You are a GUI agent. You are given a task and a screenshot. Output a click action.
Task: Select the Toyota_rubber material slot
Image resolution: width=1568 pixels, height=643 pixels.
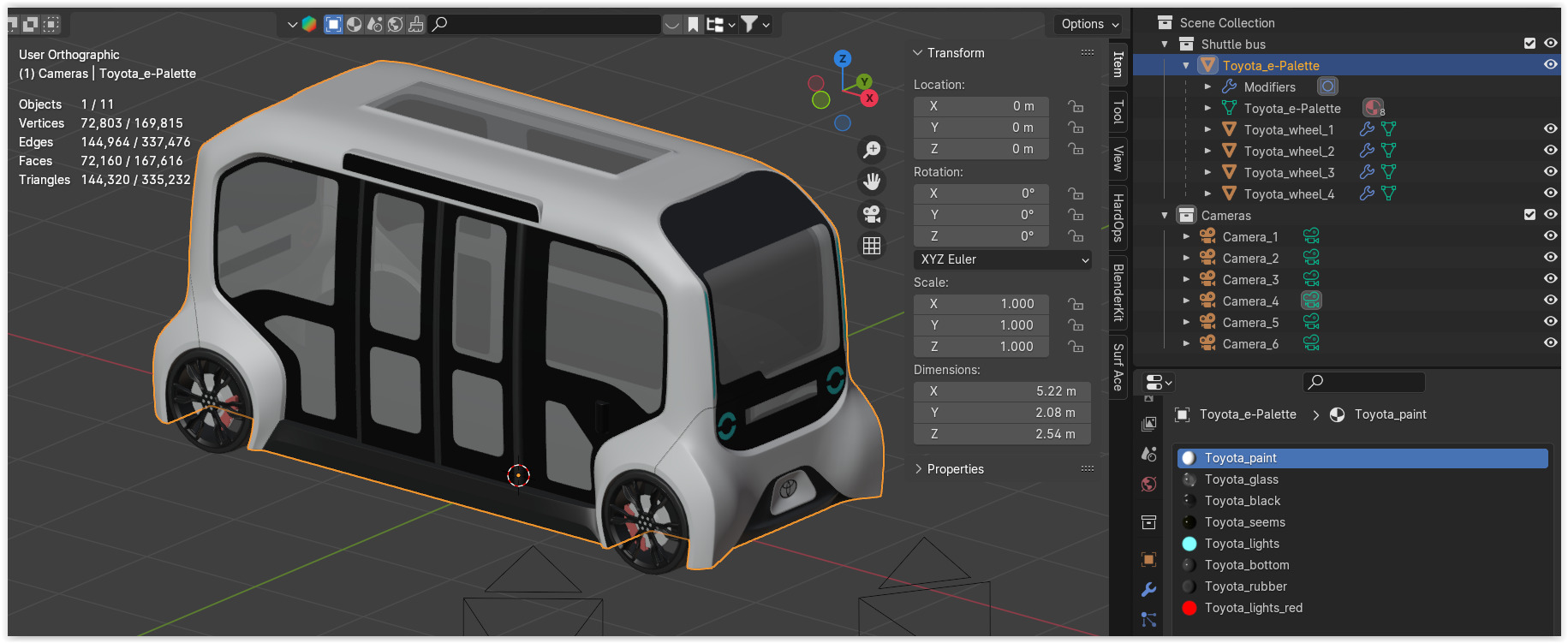[1362, 586]
